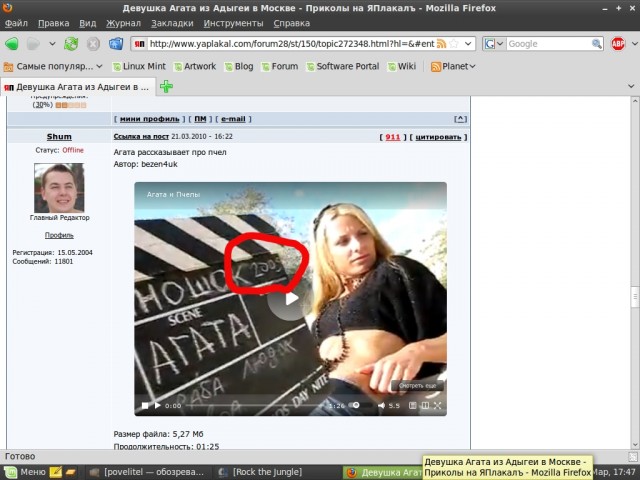Toggle video fullscreen icon
This screenshot has width=640, height=480.
pyautogui.click(x=438, y=405)
